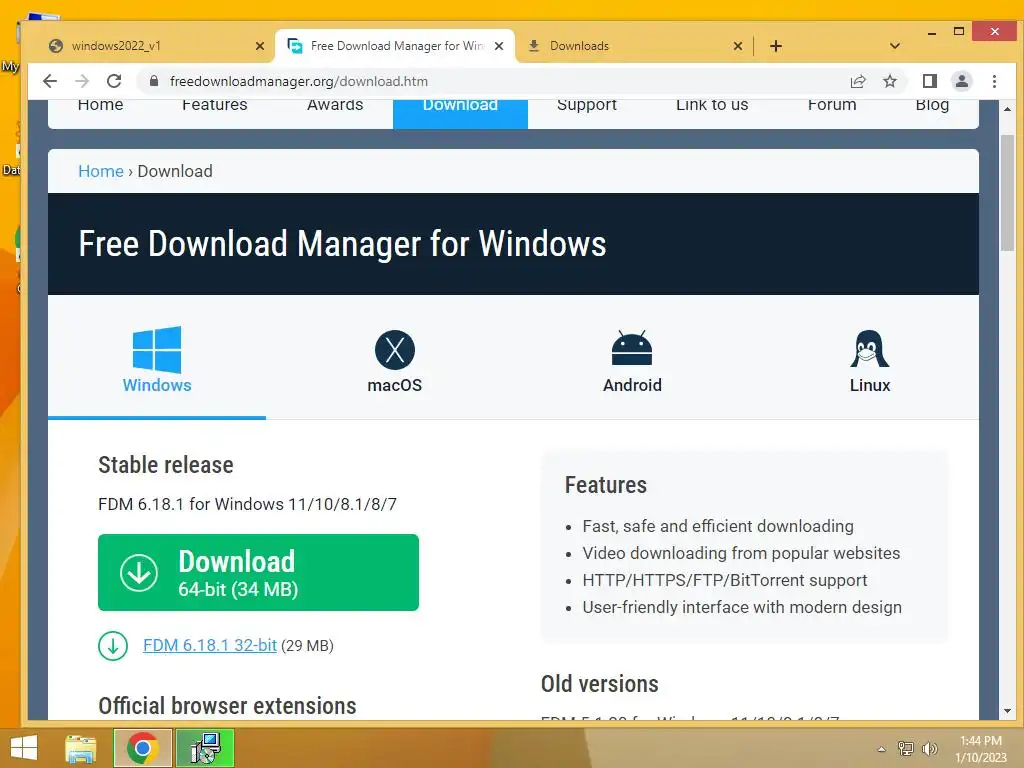
Task: Open the Forum navigation item
Action: tap(831, 106)
